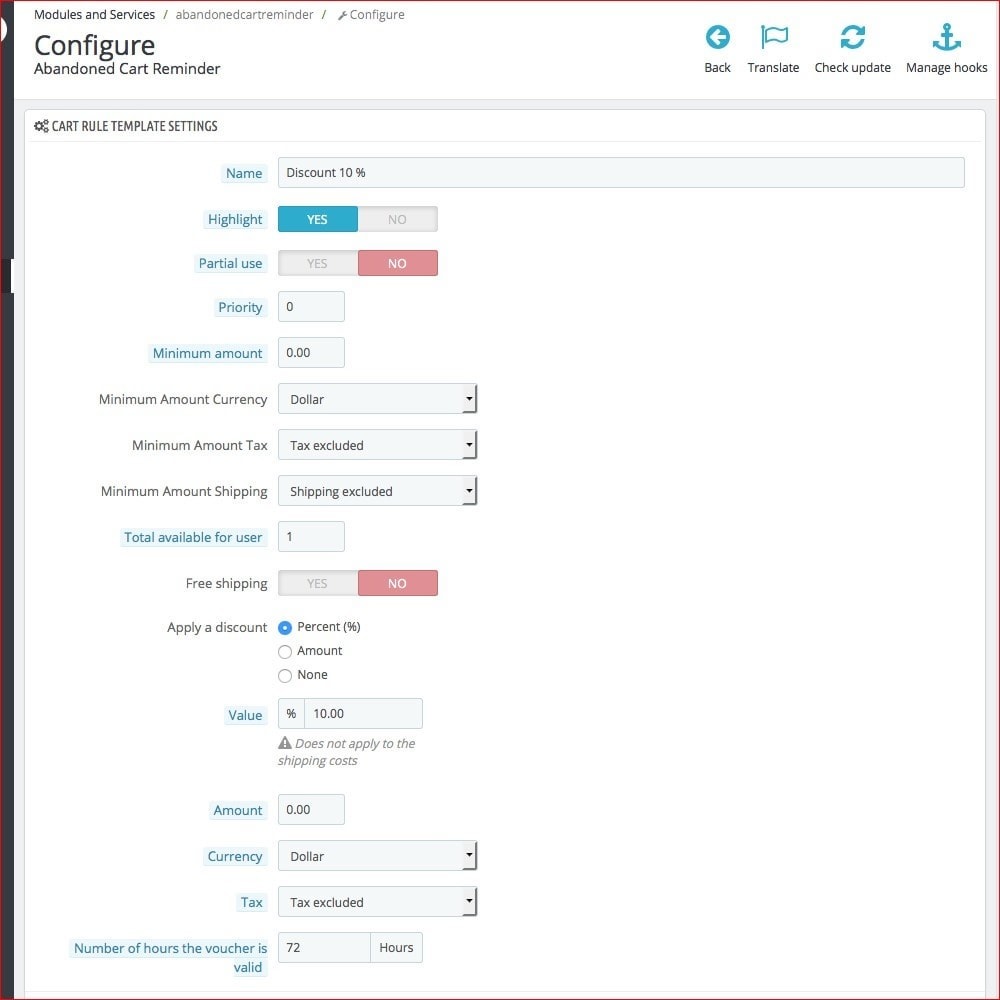The width and height of the screenshot is (1000, 1000).
Task: Set Partial use to YES
Action: [318, 263]
